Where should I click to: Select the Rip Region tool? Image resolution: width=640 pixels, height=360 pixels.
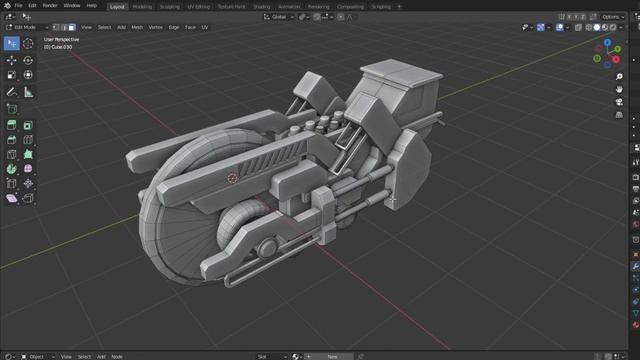pyautogui.click(x=28, y=198)
